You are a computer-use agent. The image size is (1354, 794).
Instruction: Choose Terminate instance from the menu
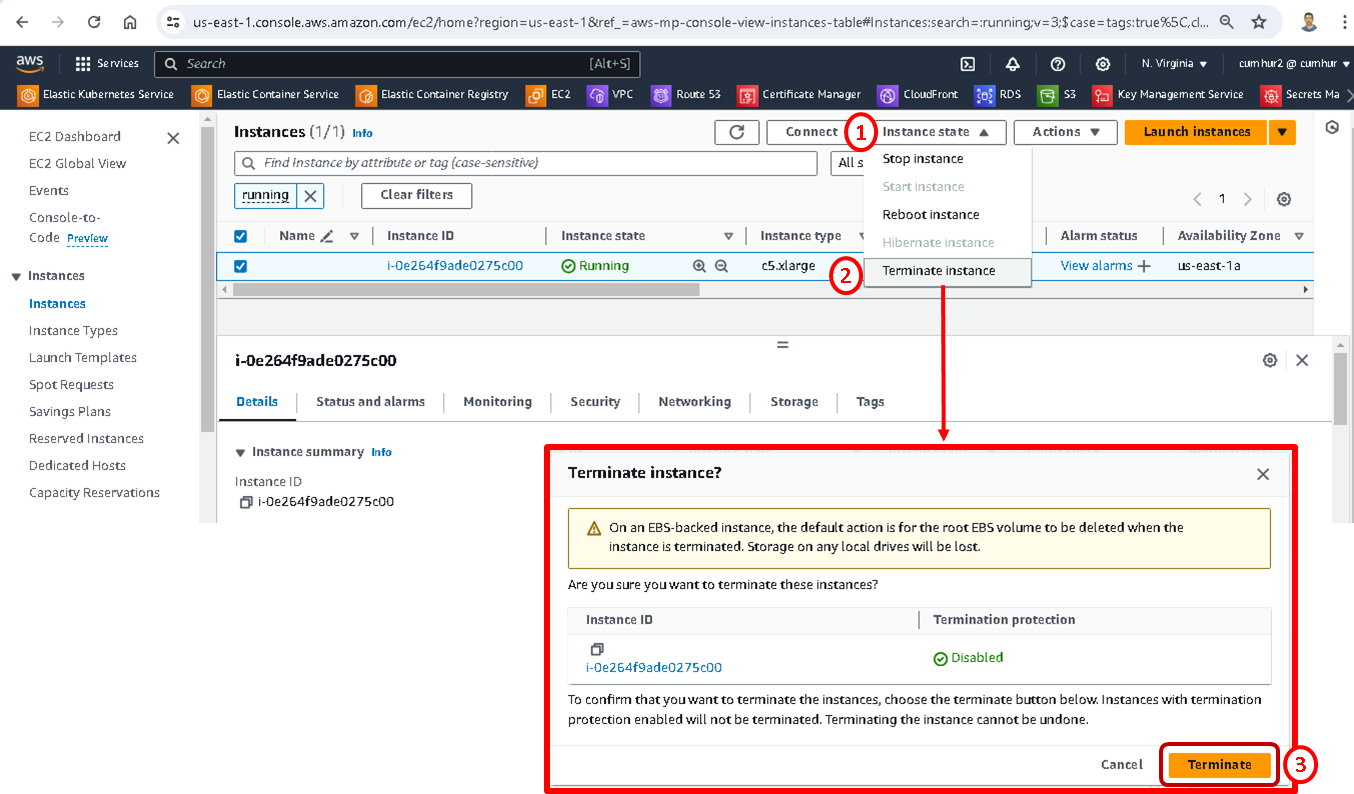click(x=938, y=271)
